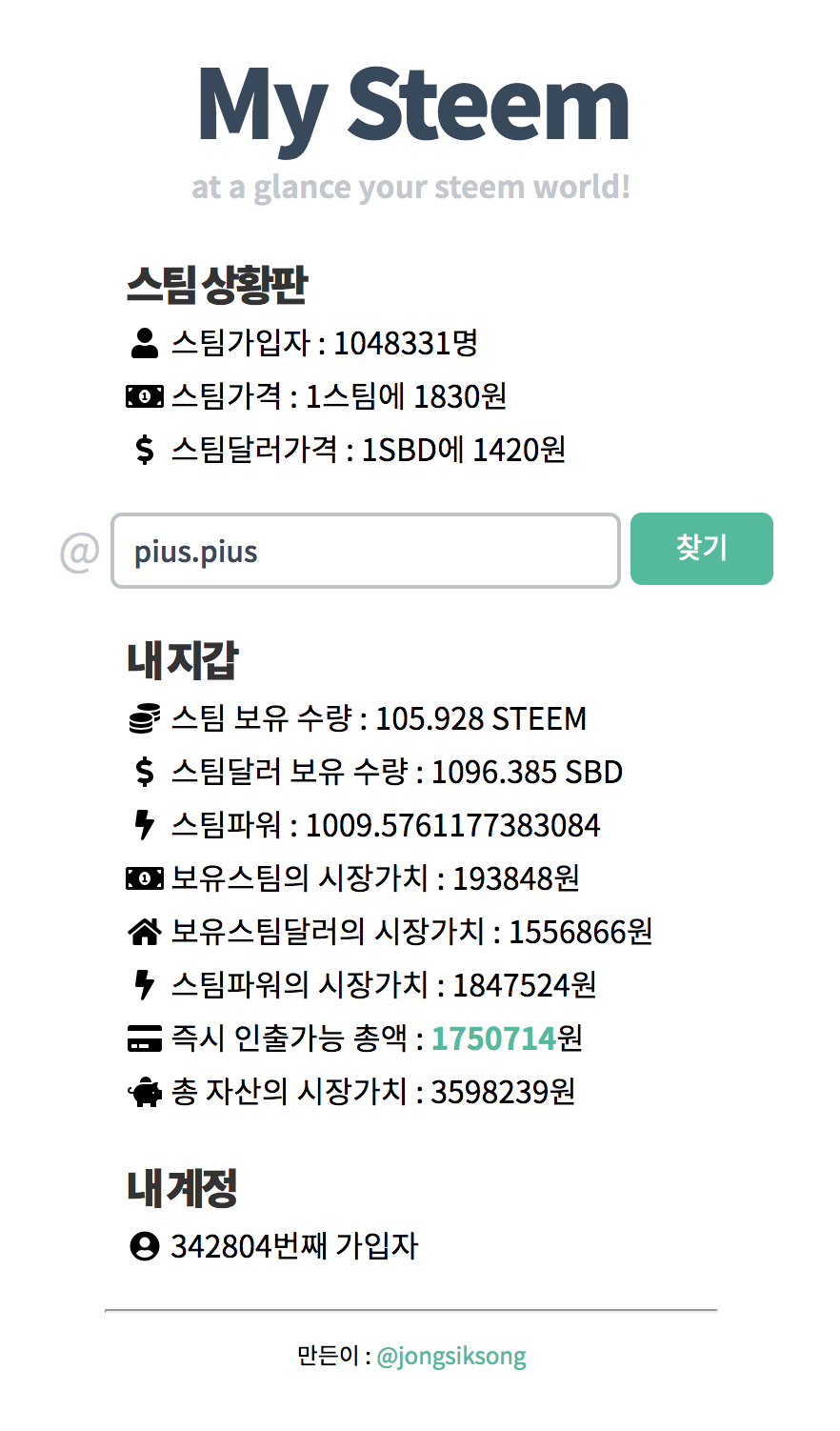Click the lightning icon beside 스팀파워의 시장가치
The image size is (840, 1431).
pyautogui.click(x=144, y=985)
